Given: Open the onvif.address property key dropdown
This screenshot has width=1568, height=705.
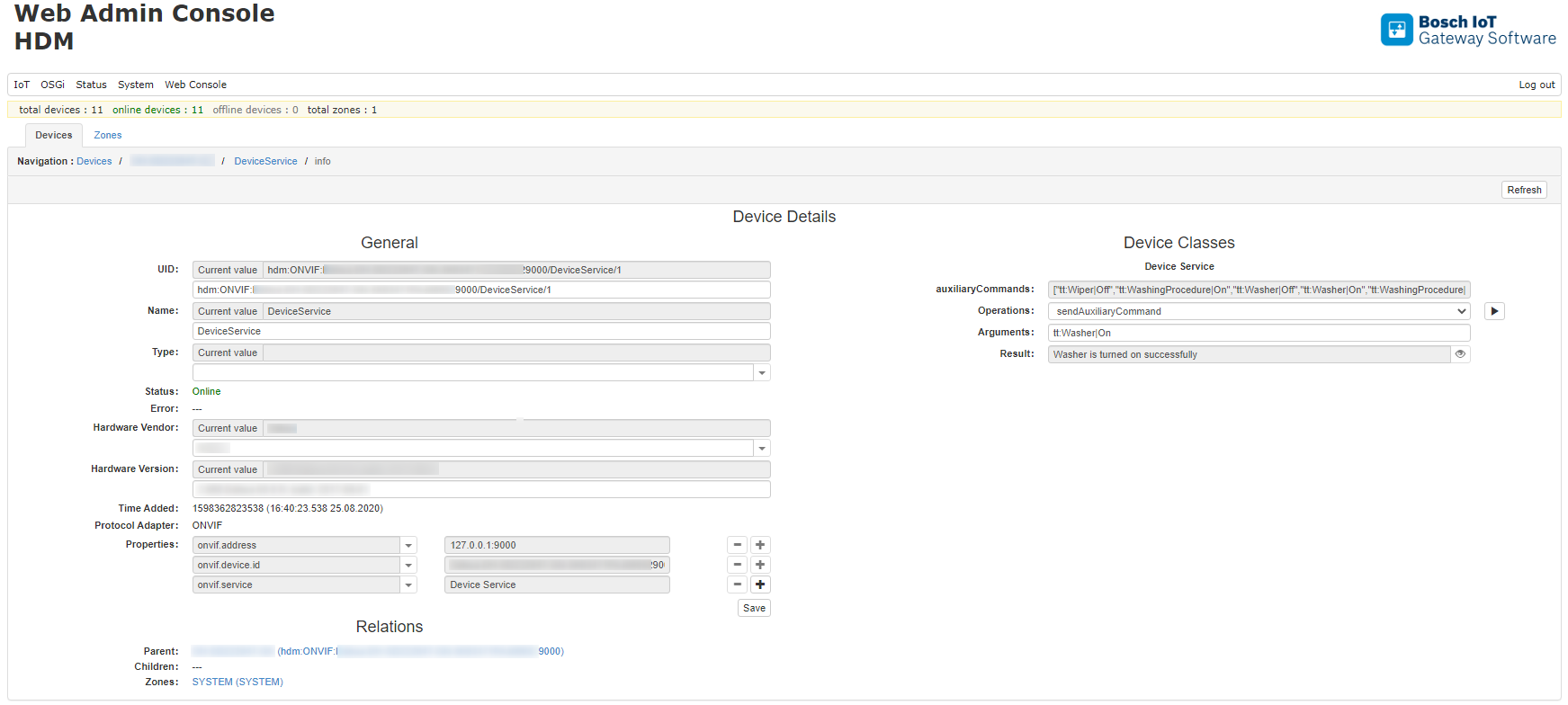Looking at the screenshot, I should point(408,545).
